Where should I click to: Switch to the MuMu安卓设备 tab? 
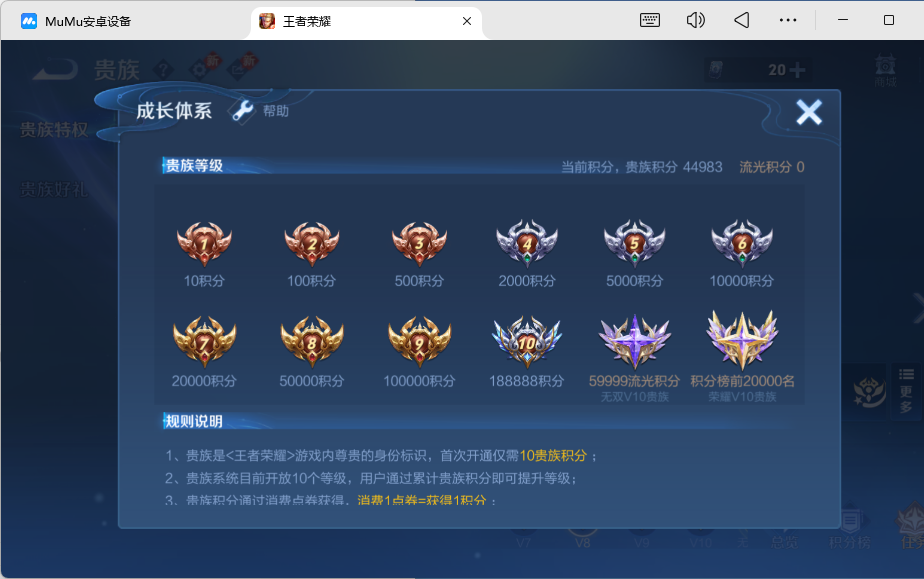coord(88,21)
